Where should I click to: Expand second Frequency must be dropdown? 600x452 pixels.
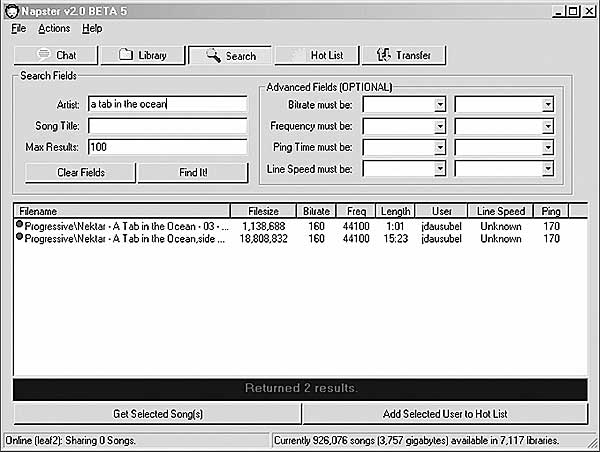click(548, 126)
